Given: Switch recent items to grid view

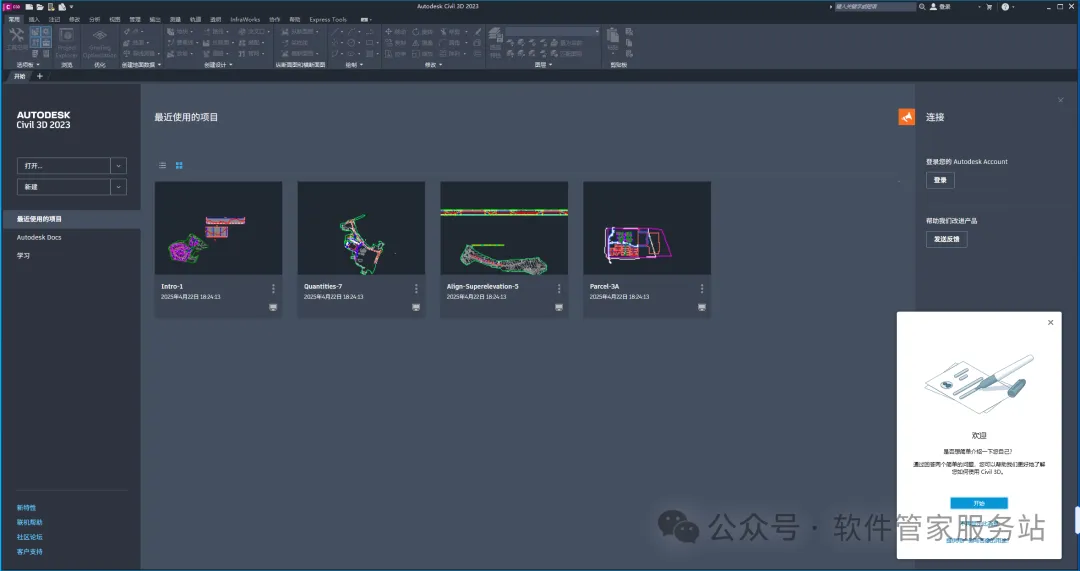Looking at the screenshot, I should (179, 165).
